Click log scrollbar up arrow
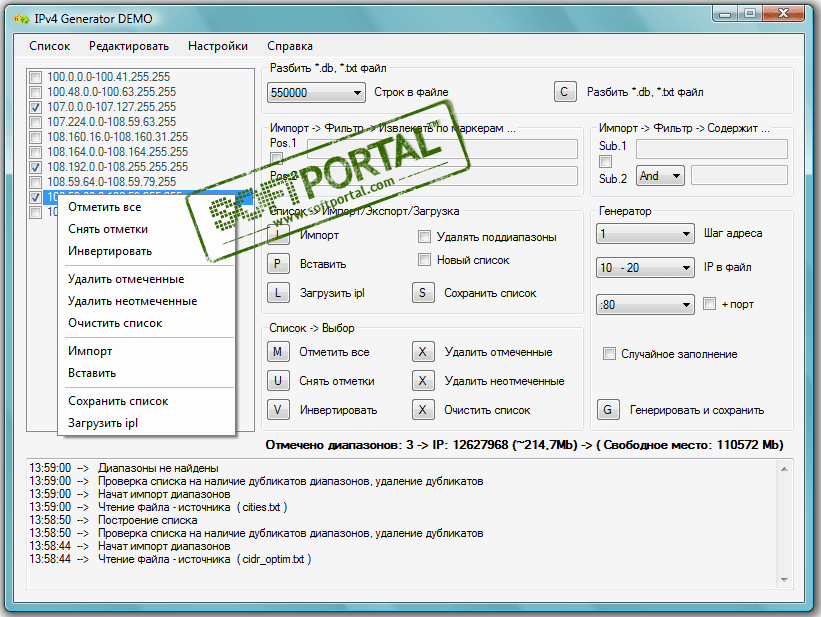Image resolution: width=821 pixels, height=617 pixels. [x=784, y=469]
